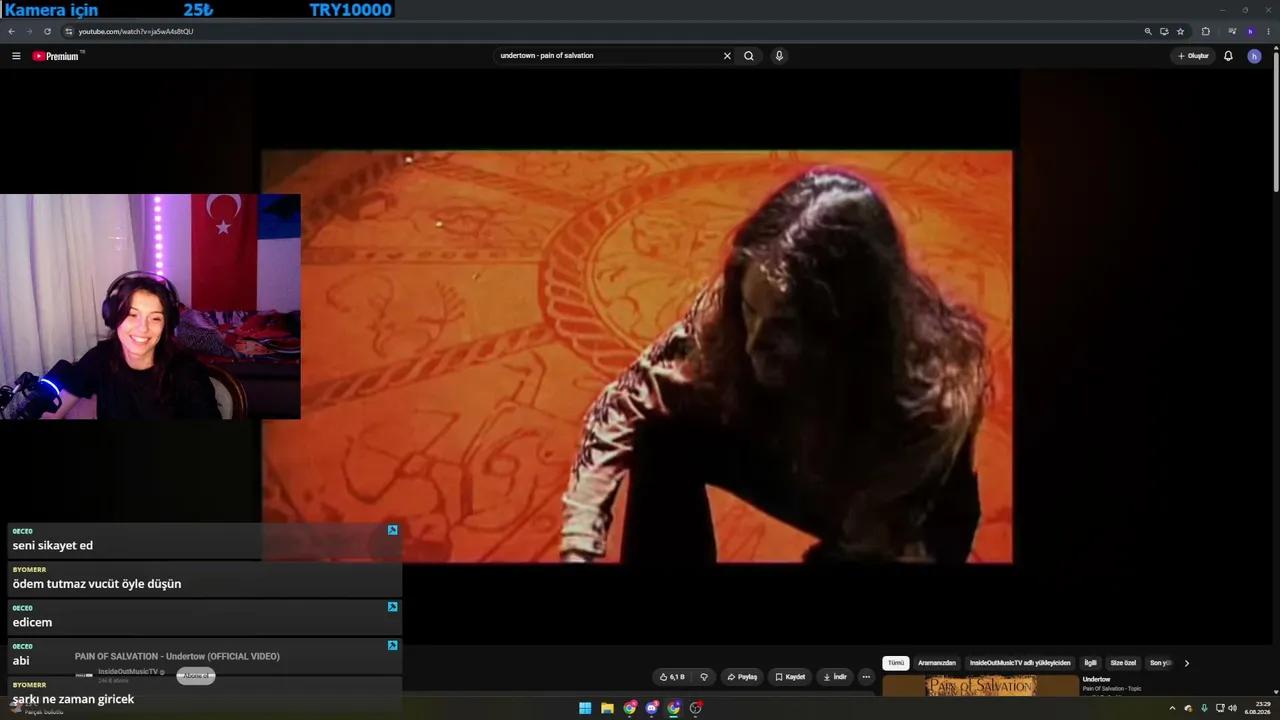Click the subscribe button beside InsideOutMusicTV
1280x720 pixels.
pos(196,676)
